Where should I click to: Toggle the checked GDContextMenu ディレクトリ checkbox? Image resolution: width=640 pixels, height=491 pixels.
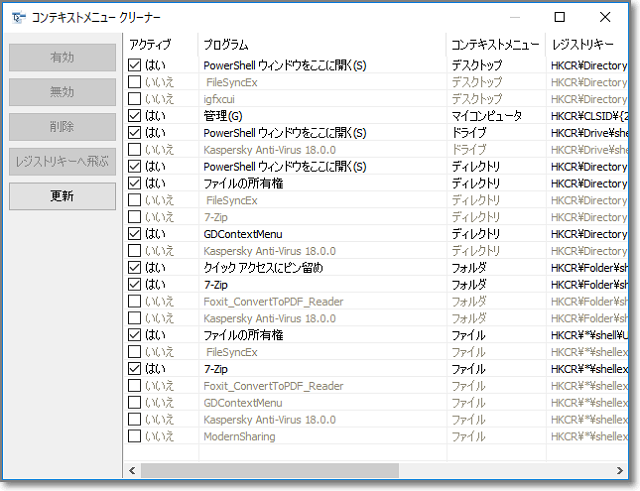[x=135, y=234]
